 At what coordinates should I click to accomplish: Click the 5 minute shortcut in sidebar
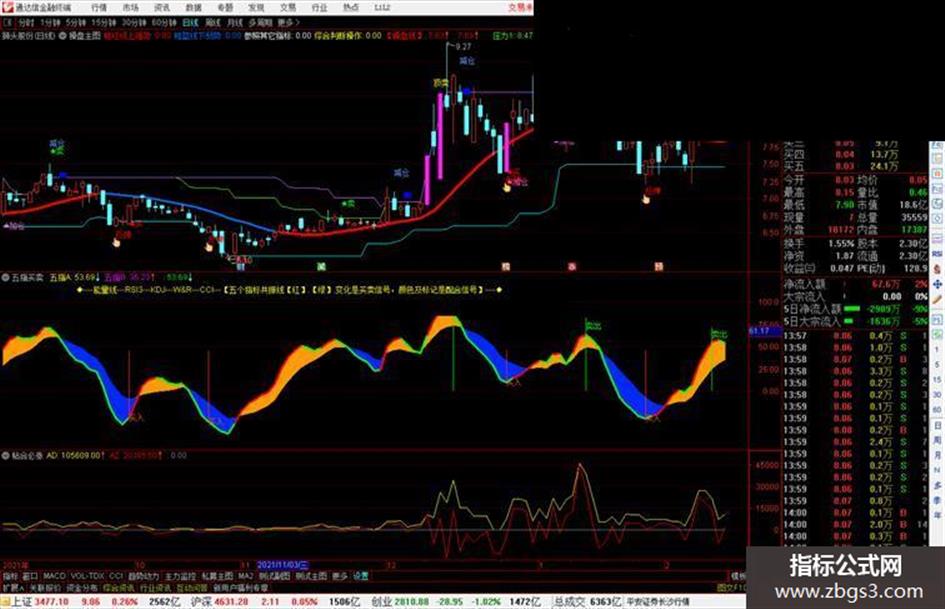pyautogui.click(x=937, y=365)
